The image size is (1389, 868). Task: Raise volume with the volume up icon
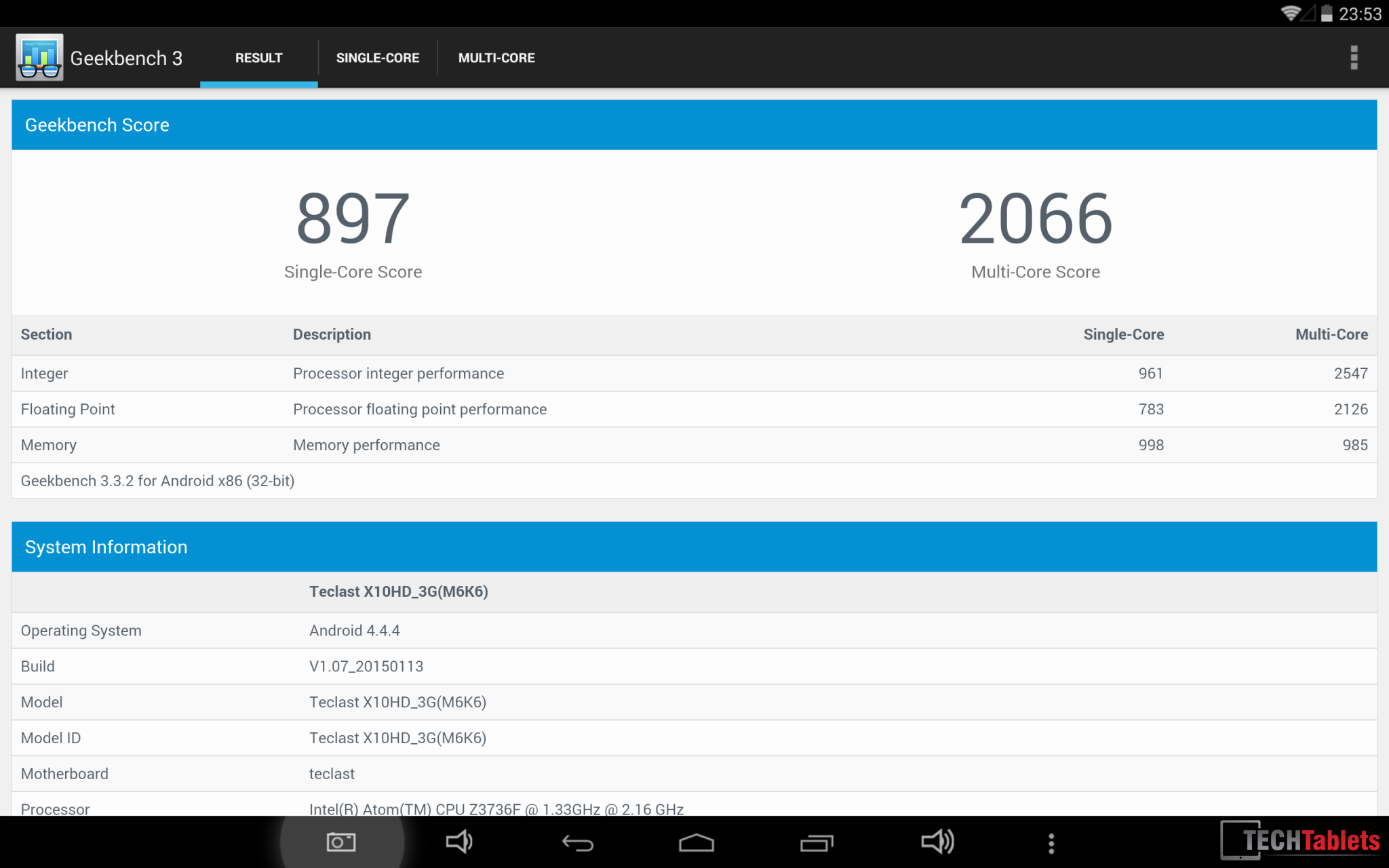pos(937,842)
